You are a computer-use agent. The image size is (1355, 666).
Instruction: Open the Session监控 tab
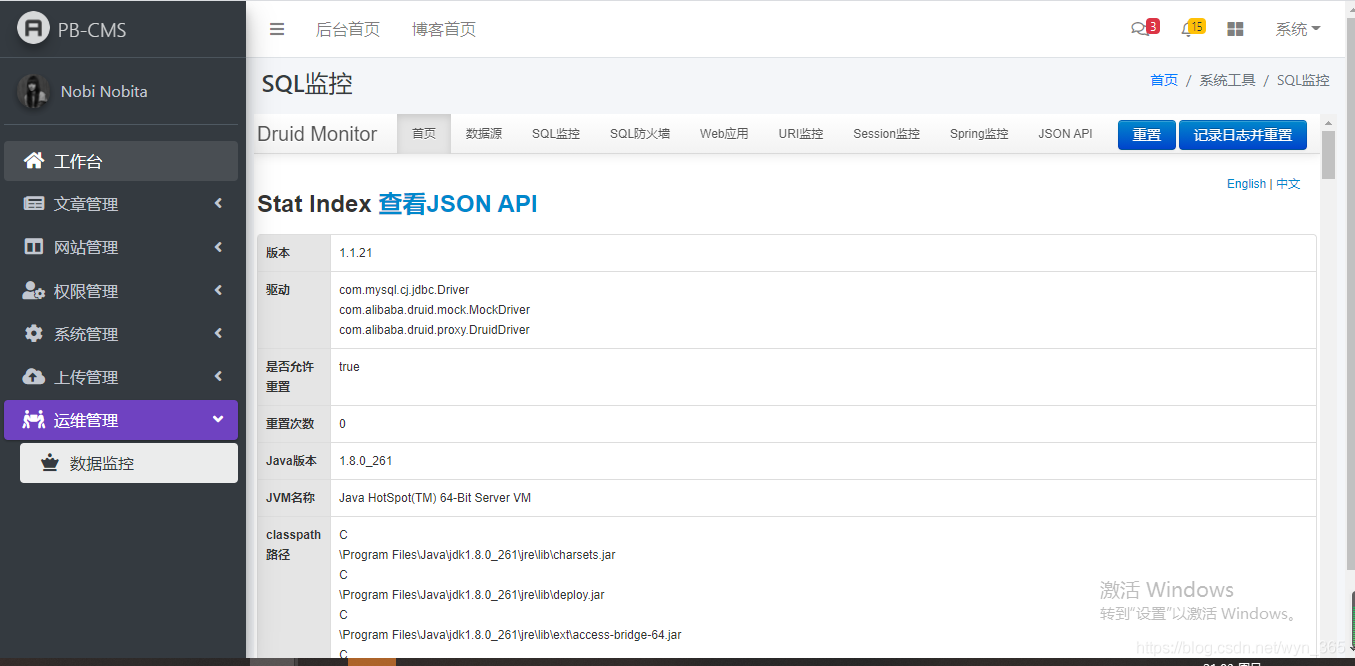(x=886, y=133)
